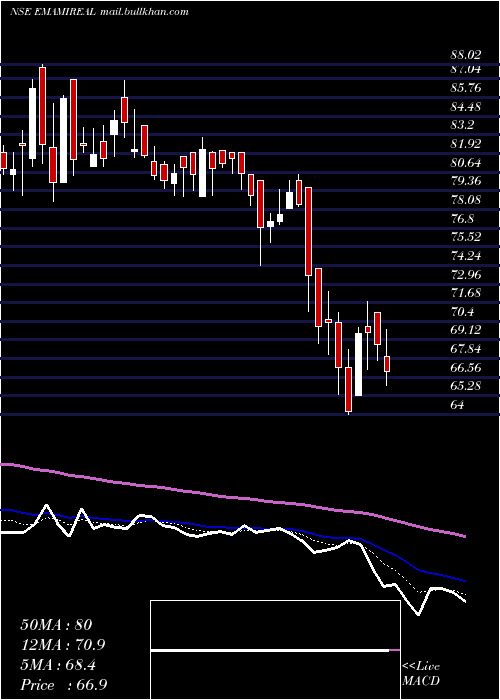Select the 84.48 price axis label
The height and width of the screenshot is (700, 500).
point(466,107)
